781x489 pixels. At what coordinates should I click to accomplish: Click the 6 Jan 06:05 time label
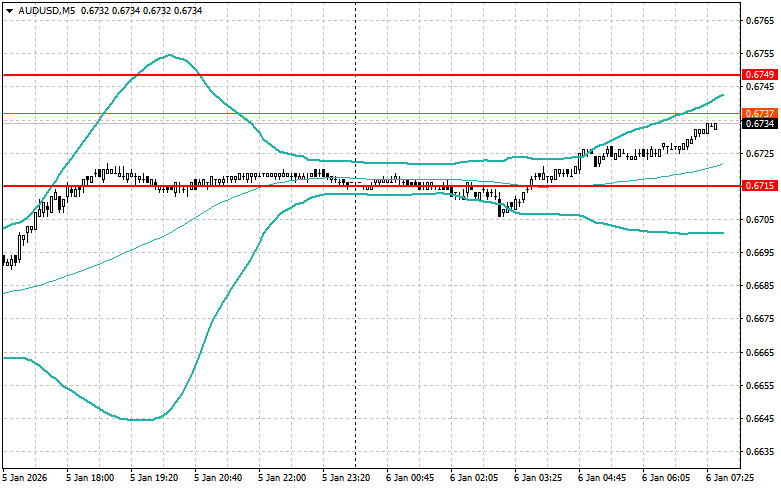pyautogui.click(x=665, y=478)
